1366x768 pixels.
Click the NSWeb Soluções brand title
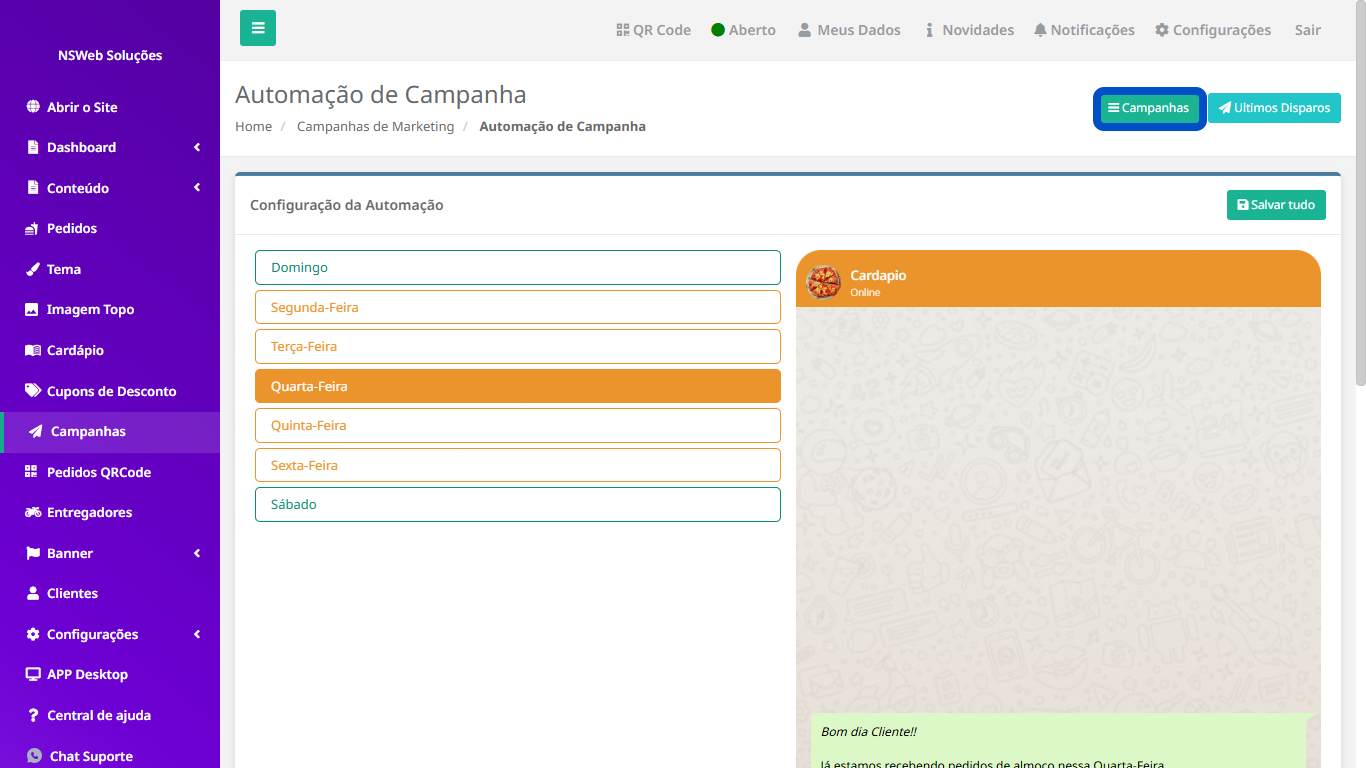(110, 55)
